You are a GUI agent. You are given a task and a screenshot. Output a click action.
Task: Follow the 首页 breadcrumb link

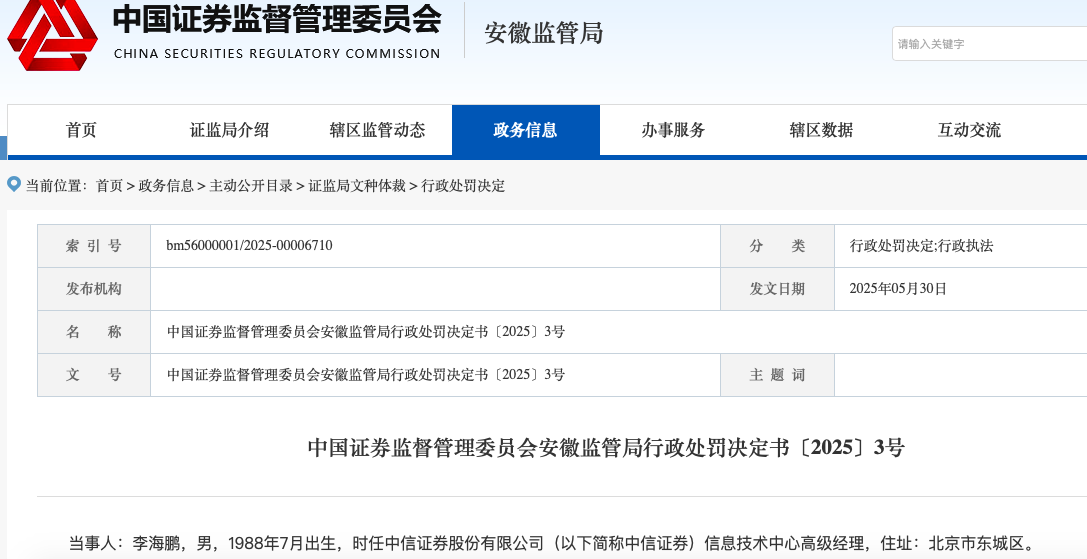(109, 186)
